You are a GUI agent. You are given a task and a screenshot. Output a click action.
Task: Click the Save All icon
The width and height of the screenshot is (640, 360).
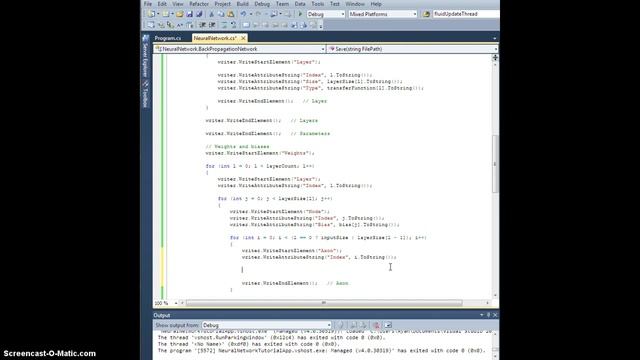click(199, 14)
